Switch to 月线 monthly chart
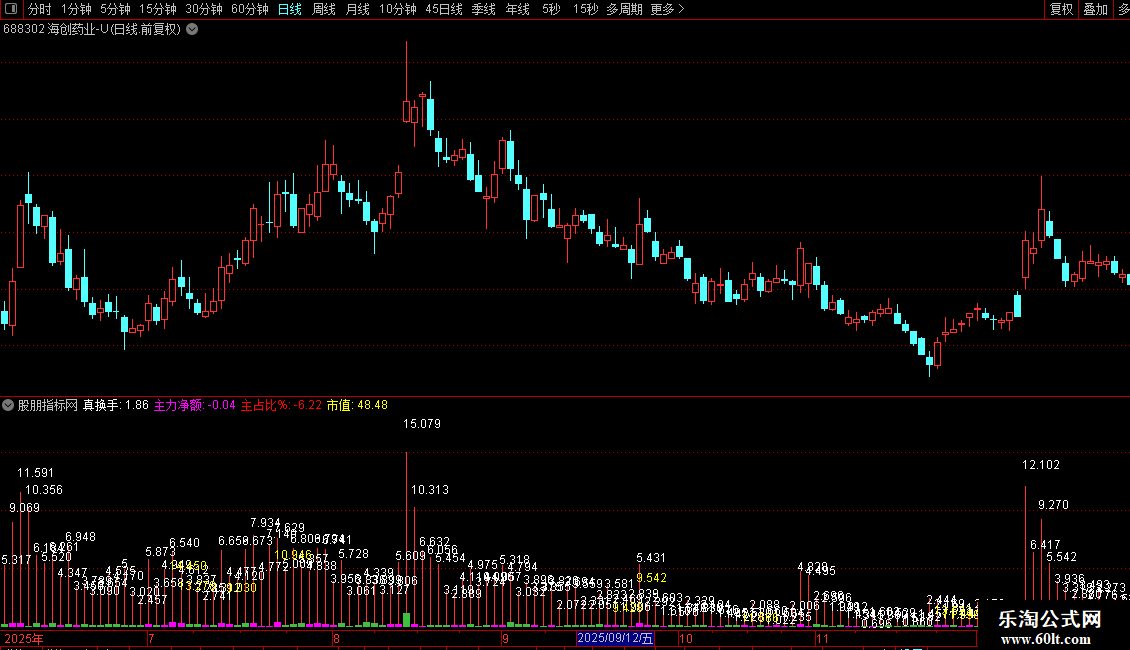Screen dimensions: 1130x650 click(x=357, y=9)
